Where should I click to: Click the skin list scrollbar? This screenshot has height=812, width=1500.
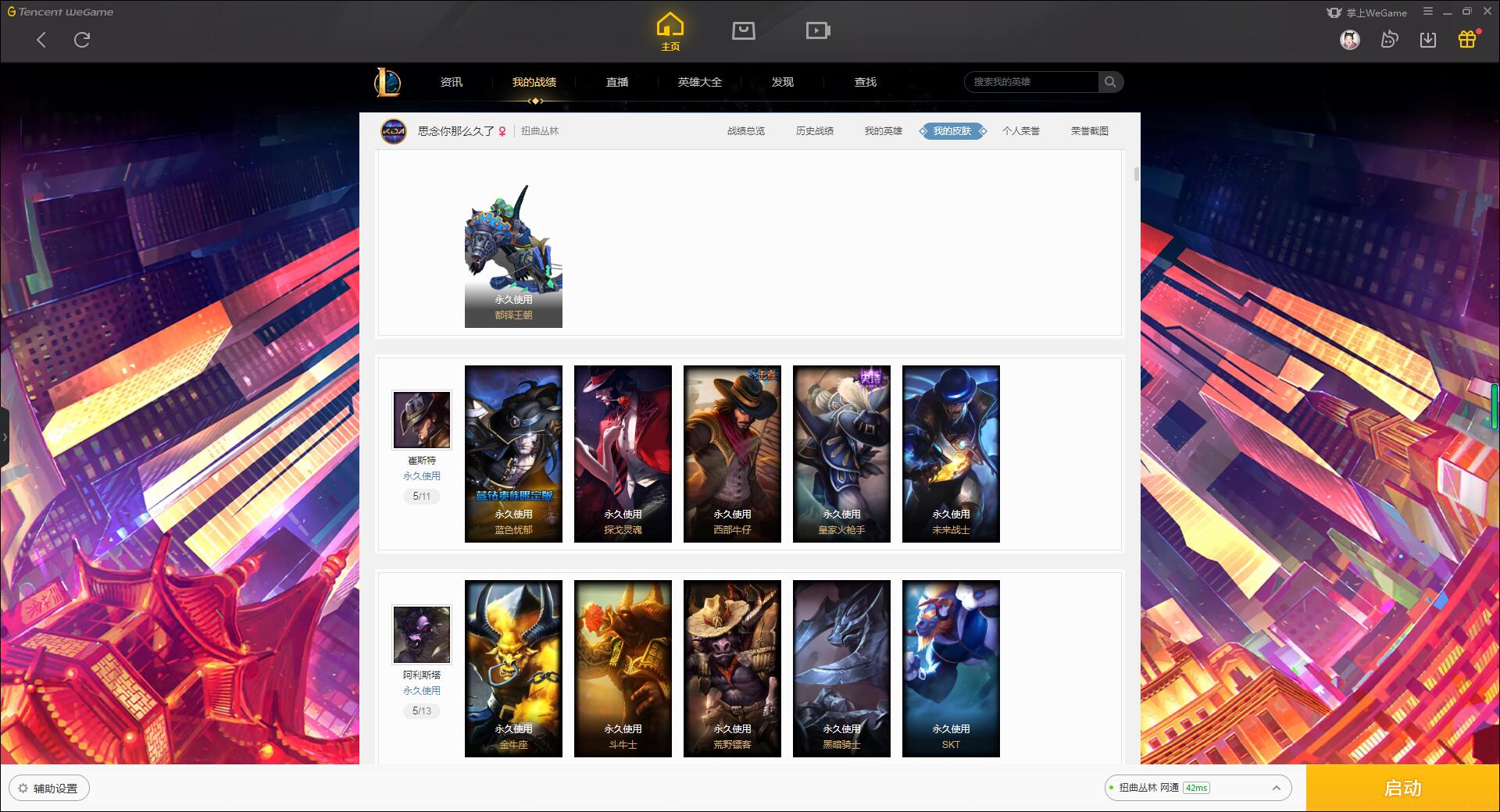point(1136,173)
